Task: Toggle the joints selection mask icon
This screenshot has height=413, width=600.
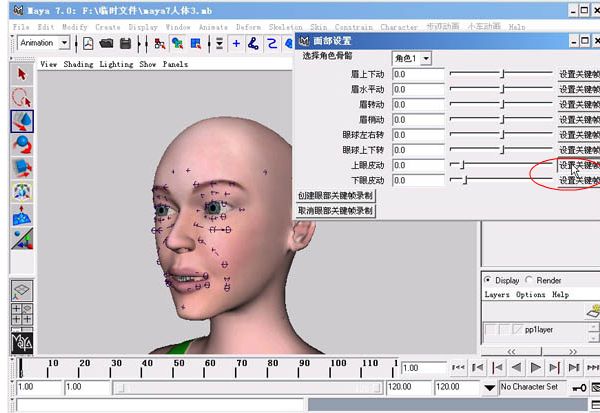Action: click(253, 43)
